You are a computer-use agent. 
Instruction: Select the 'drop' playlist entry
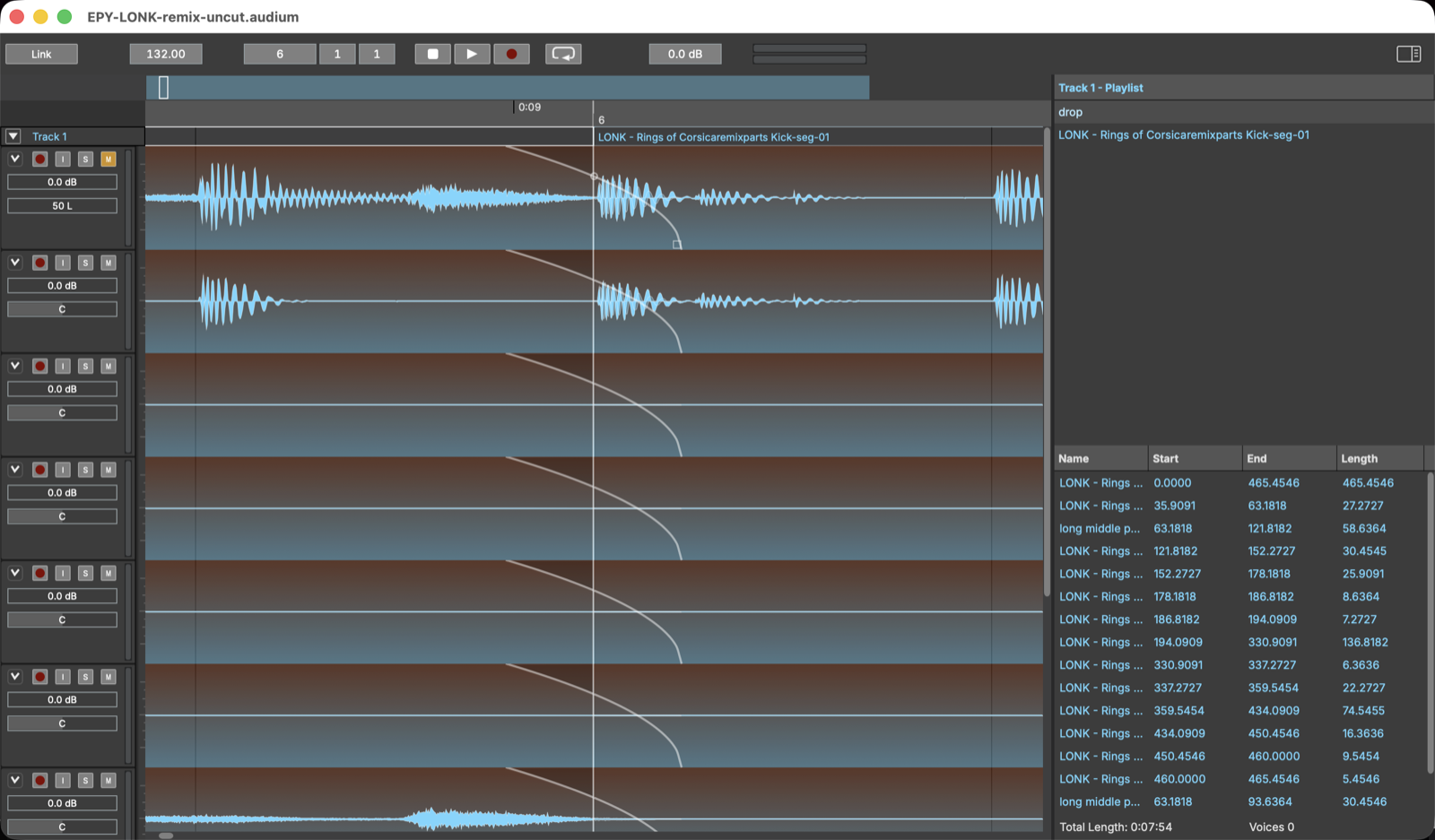coord(1244,112)
